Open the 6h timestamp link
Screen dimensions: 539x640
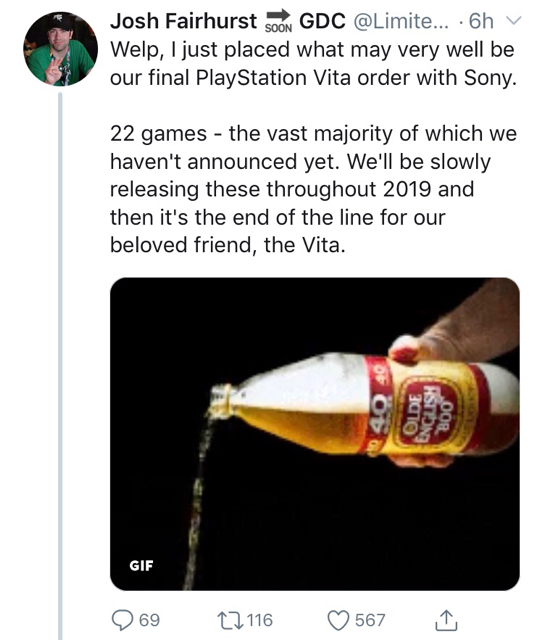(x=481, y=21)
